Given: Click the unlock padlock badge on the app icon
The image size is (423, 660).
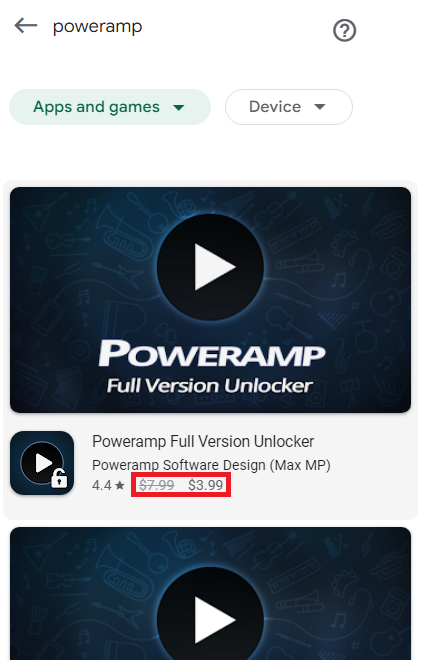Looking at the screenshot, I should [59, 478].
